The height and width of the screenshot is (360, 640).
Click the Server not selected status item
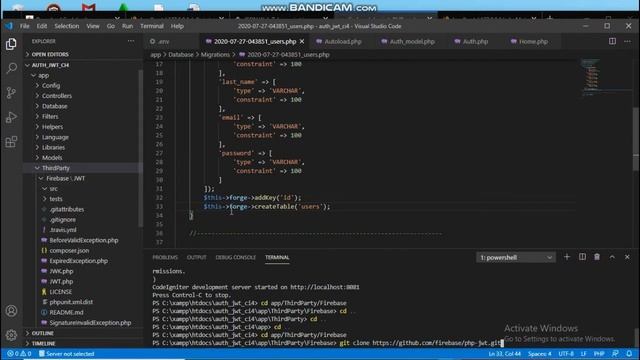(66, 353)
